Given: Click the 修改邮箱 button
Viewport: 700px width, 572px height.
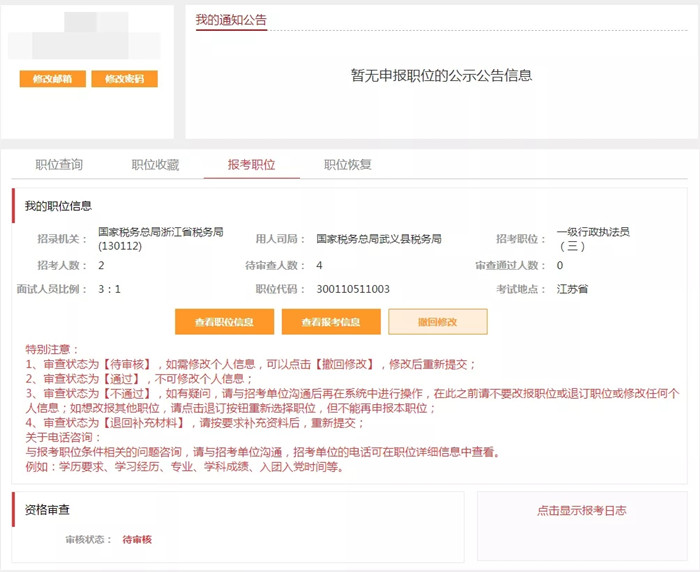Looking at the screenshot, I should pos(53,79).
